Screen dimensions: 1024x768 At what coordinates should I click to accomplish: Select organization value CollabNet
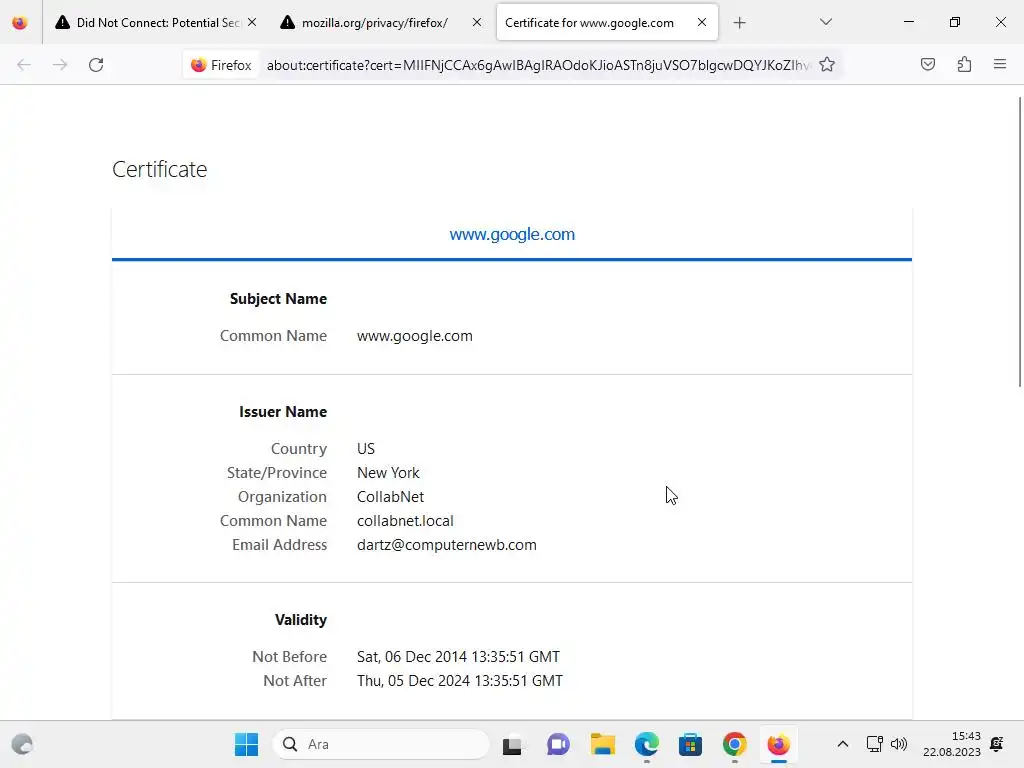[x=391, y=497]
